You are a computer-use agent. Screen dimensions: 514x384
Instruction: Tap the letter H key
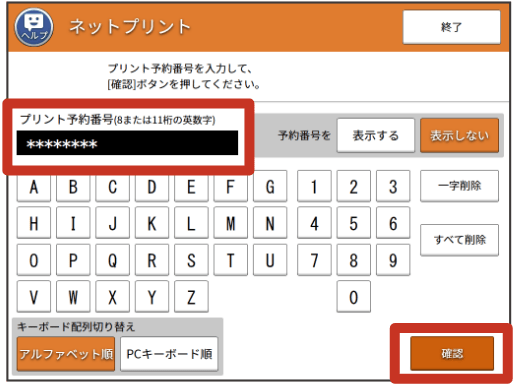point(34,223)
